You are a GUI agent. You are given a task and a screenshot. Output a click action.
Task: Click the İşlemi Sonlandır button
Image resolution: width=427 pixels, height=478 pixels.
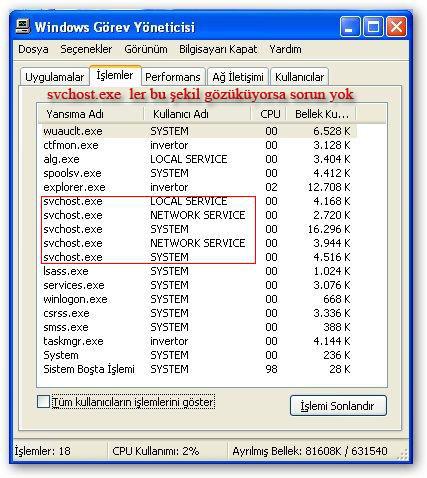[338, 406]
